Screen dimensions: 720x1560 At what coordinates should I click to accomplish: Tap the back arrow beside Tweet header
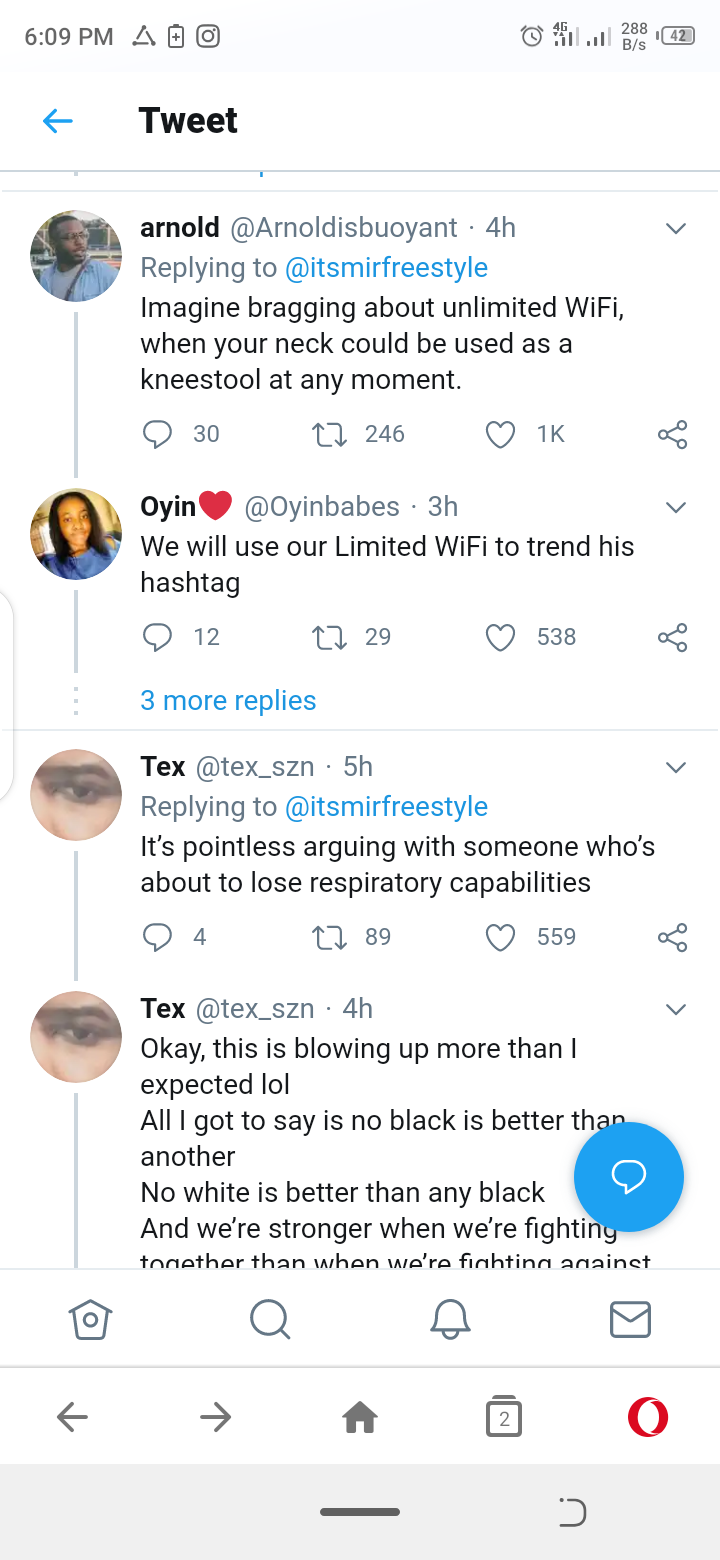coord(58,121)
